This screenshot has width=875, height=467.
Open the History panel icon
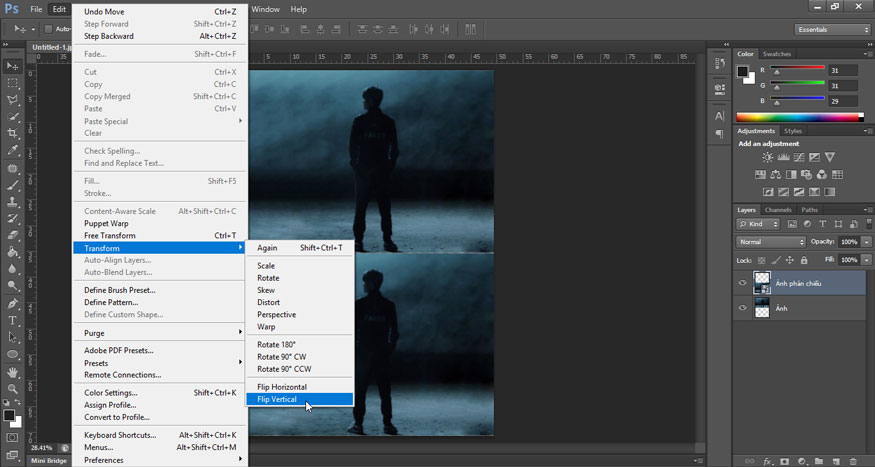pos(719,64)
